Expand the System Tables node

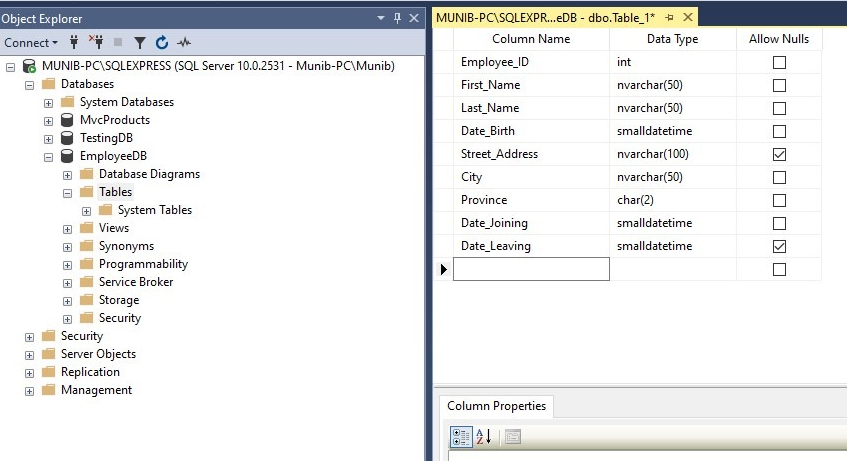click(x=86, y=211)
